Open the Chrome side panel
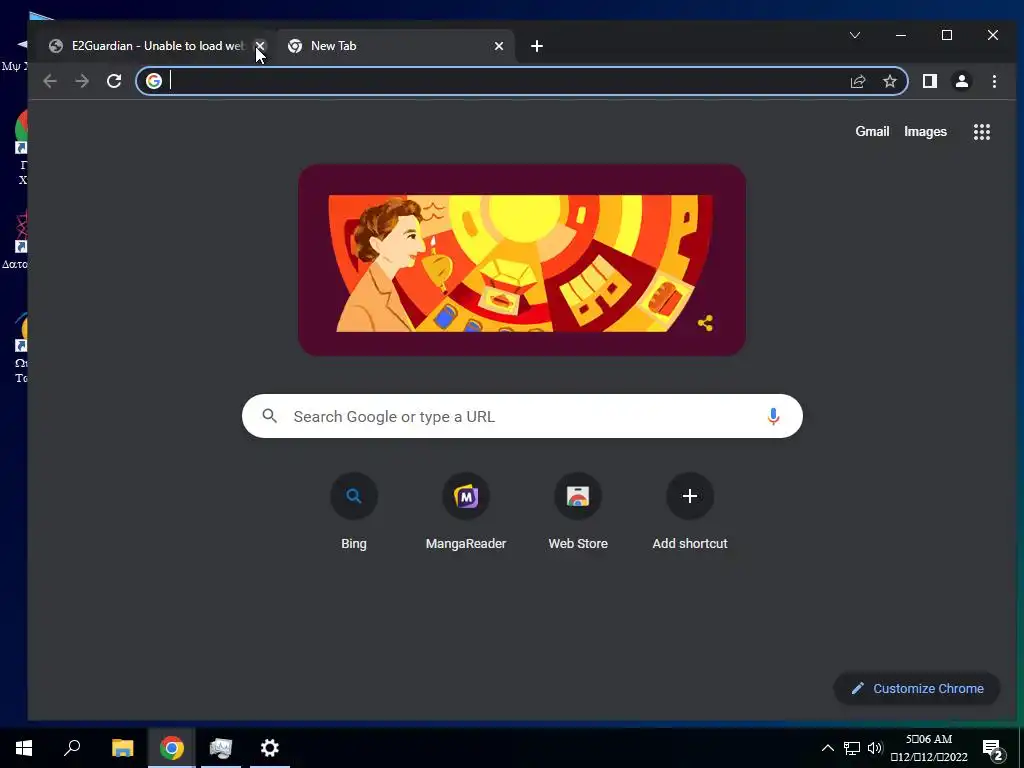The image size is (1024, 768). click(930, 81)
